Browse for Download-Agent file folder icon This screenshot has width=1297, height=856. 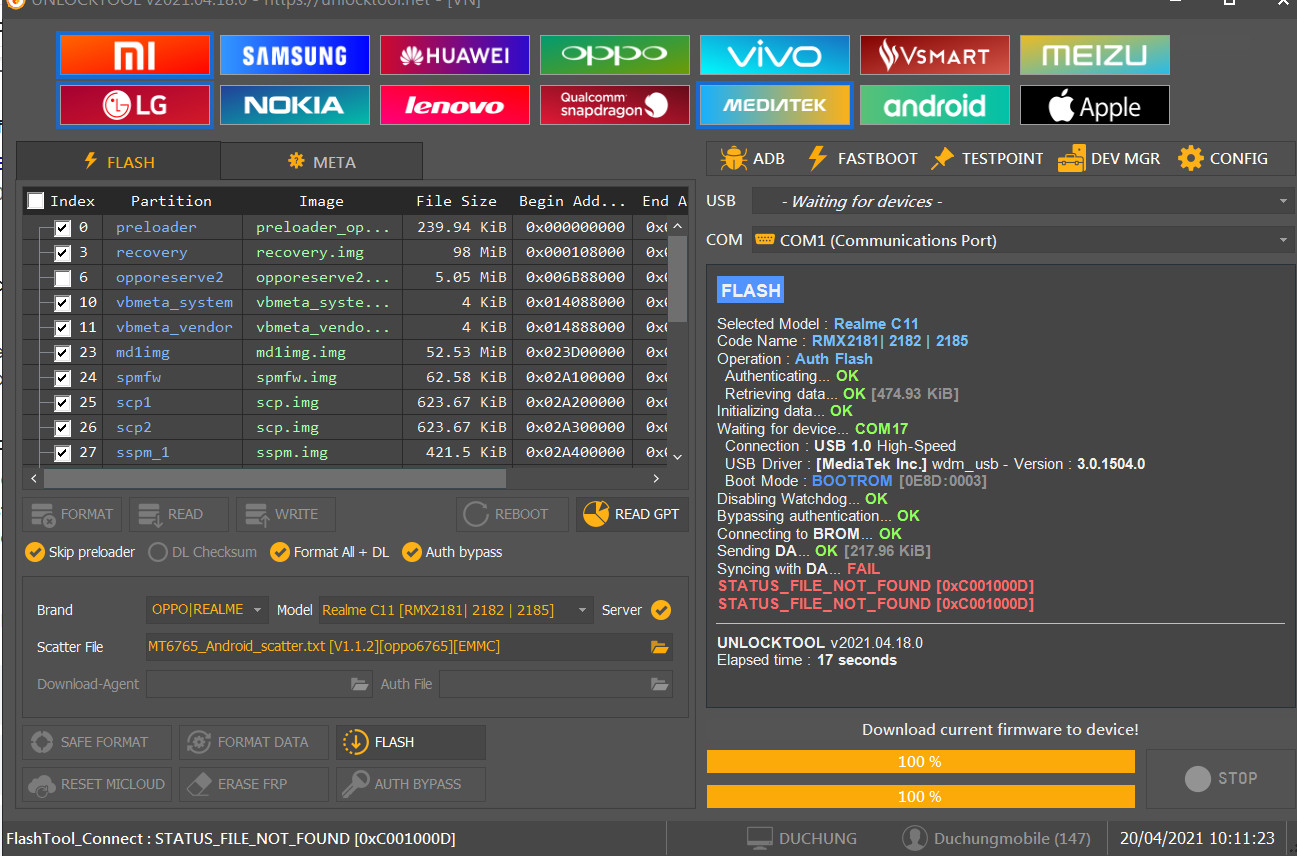(x=360, y=684)
